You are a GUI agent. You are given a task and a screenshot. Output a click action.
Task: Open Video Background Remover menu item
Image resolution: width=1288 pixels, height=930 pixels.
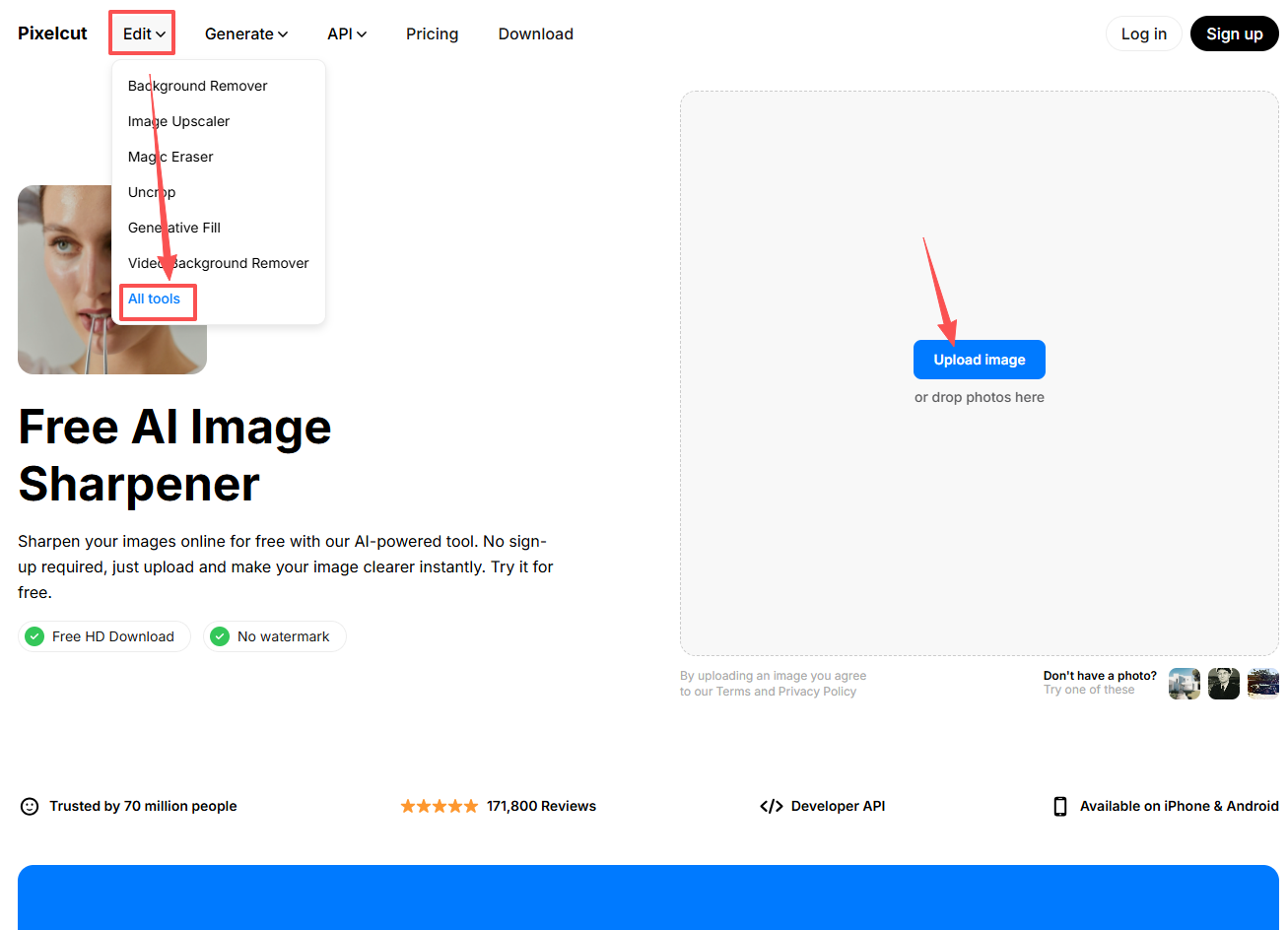(x=219, y=263)
